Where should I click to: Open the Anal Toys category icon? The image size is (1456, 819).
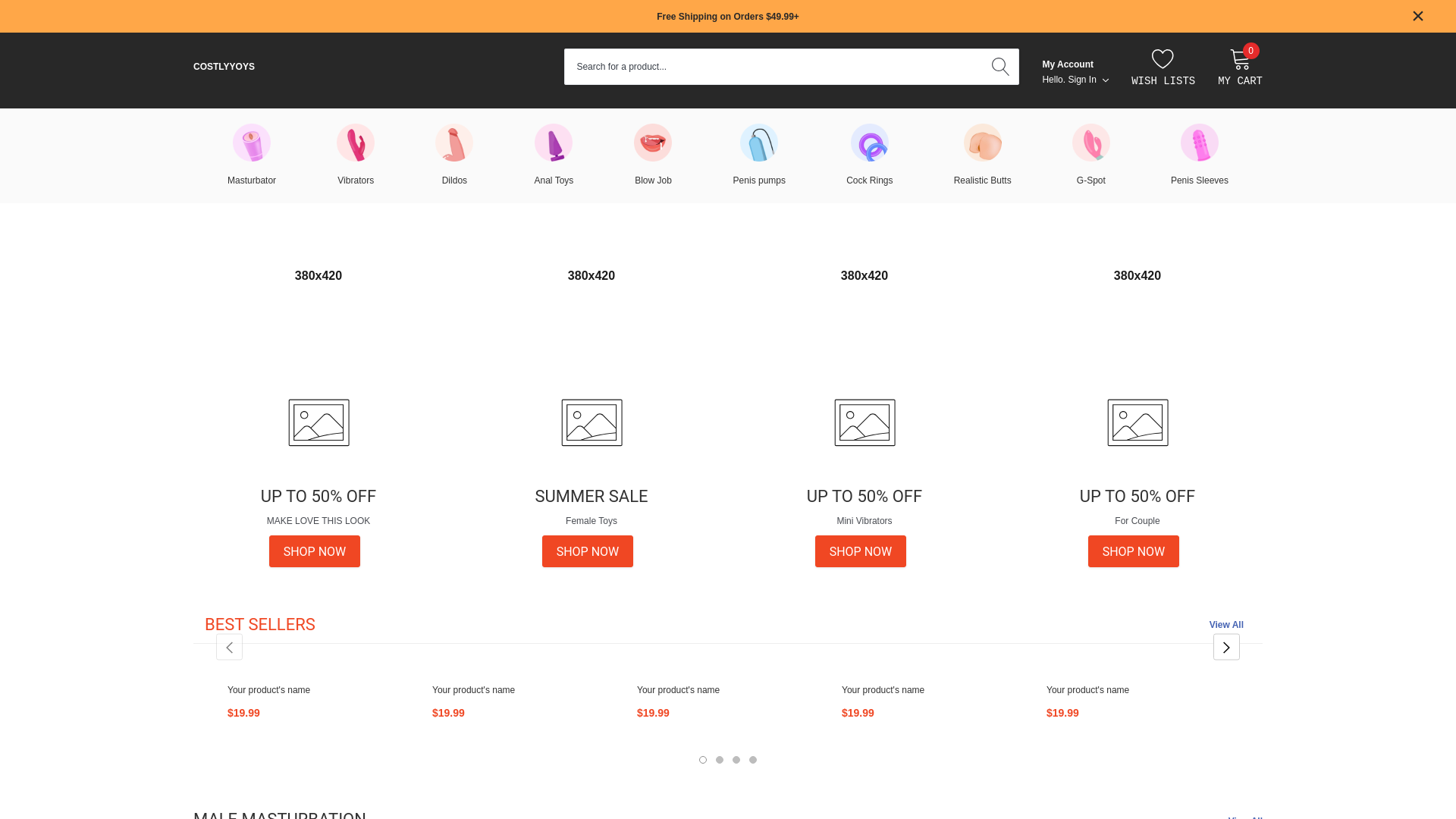click(554, 143)
